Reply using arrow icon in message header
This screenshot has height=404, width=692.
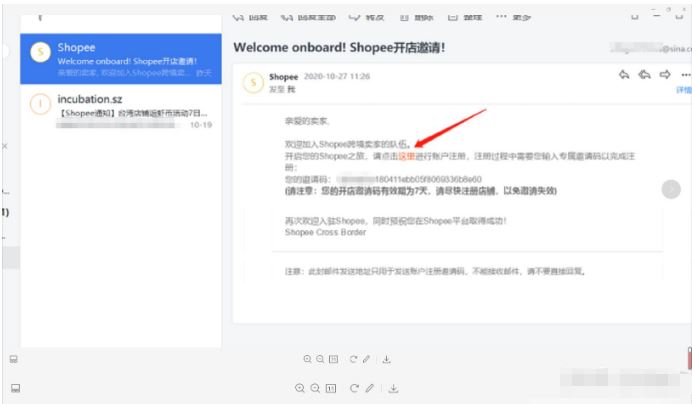click(624, 75)
